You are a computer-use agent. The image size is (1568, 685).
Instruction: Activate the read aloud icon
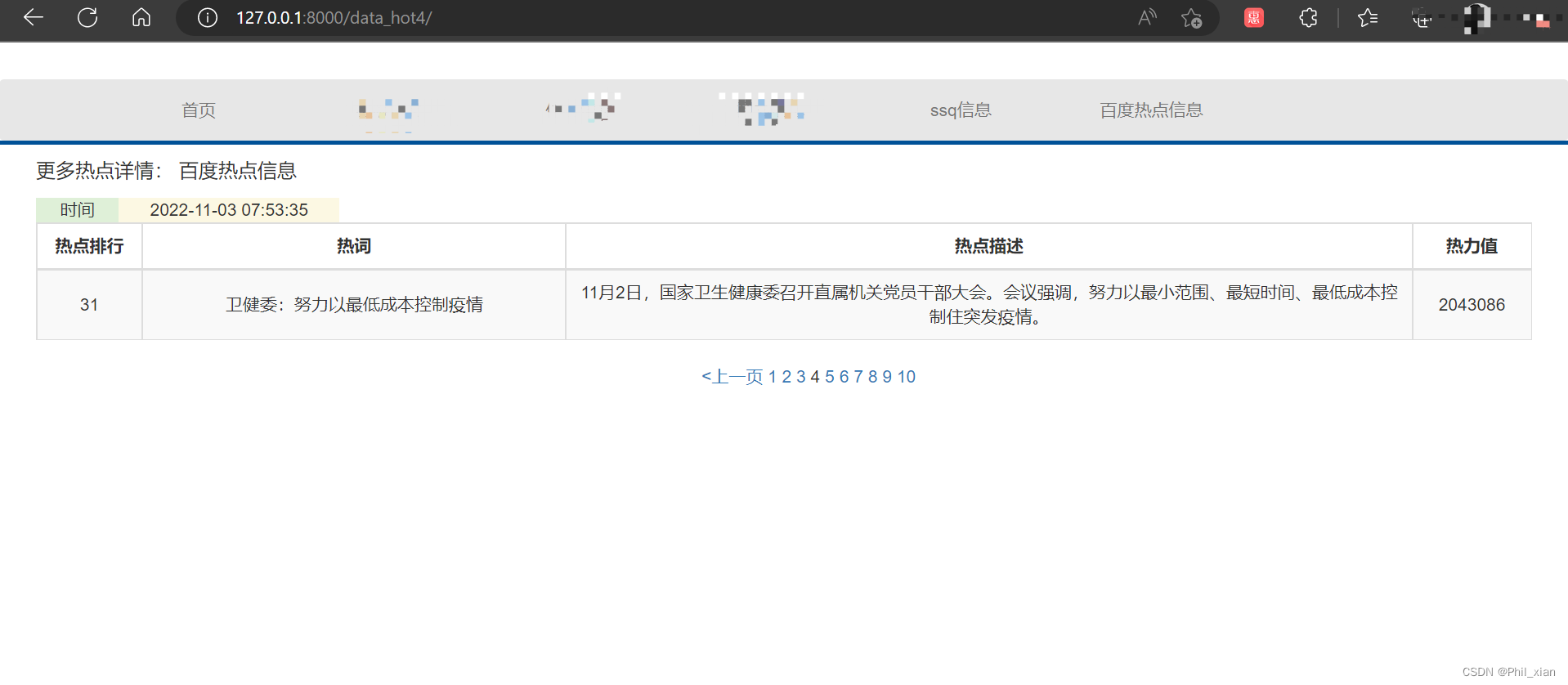(x=1148, y=17)
